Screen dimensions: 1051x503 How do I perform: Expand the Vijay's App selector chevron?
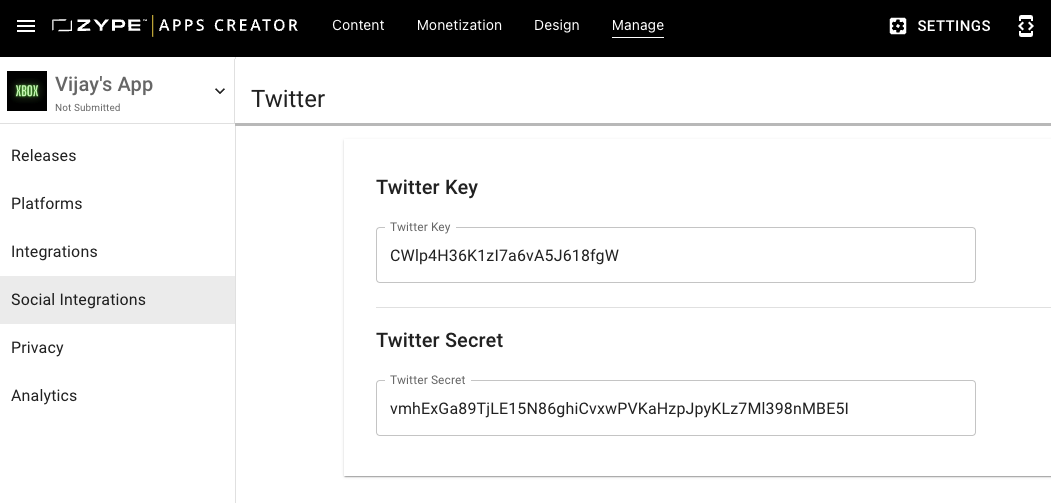[x=219, y=91]
